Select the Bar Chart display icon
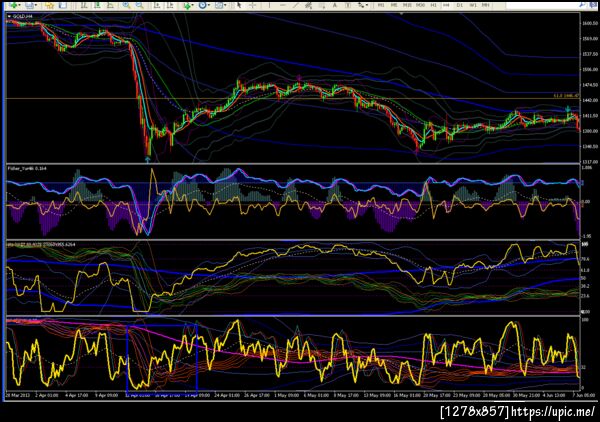 [x=84, y=5]
